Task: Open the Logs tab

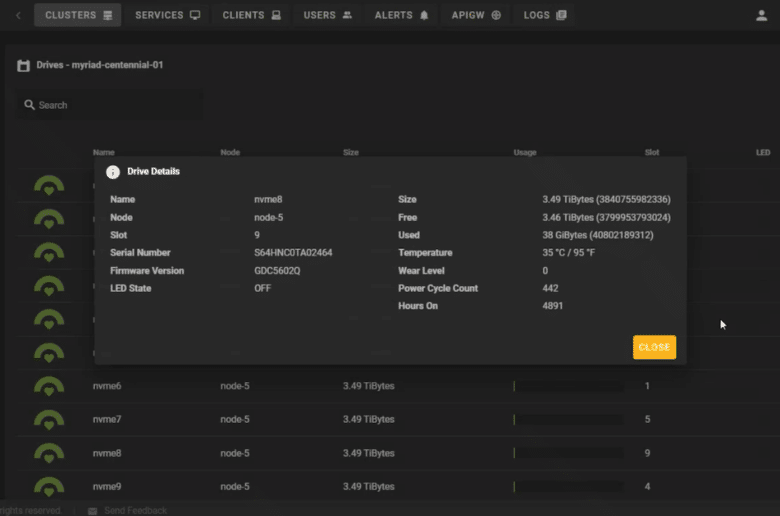Action: click(x=544, y=15)
